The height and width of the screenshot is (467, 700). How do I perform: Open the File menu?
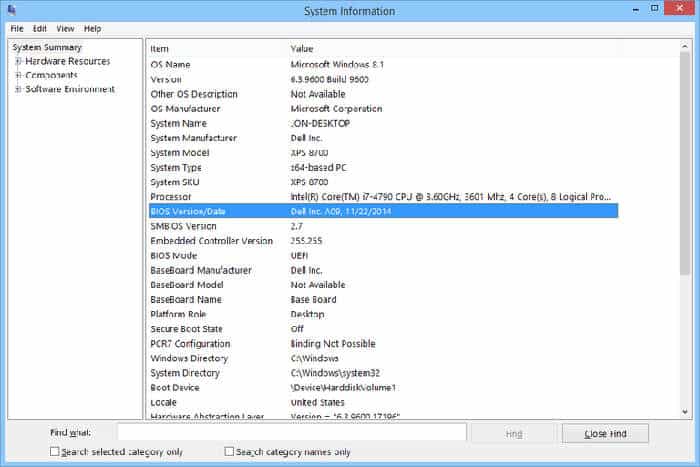click(x=16, y=29)
